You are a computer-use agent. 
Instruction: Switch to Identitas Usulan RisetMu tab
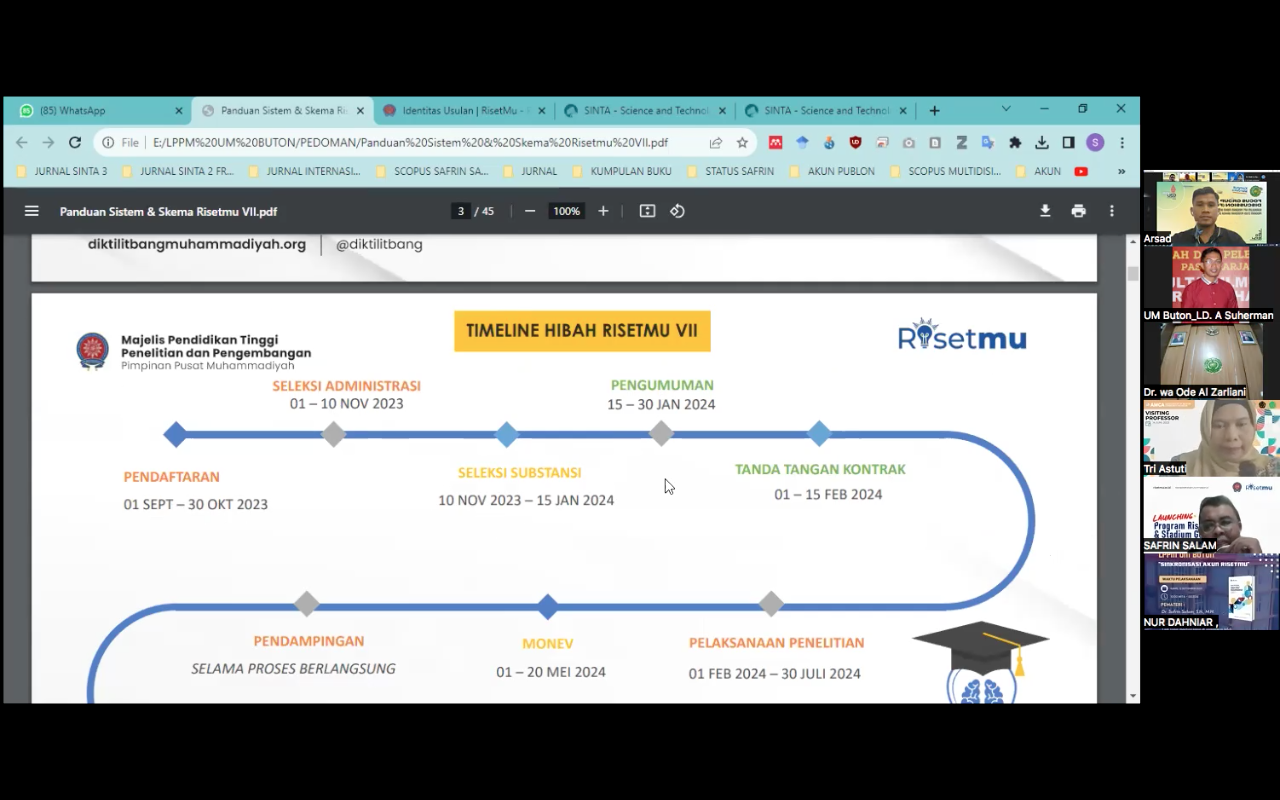(463, 111)
